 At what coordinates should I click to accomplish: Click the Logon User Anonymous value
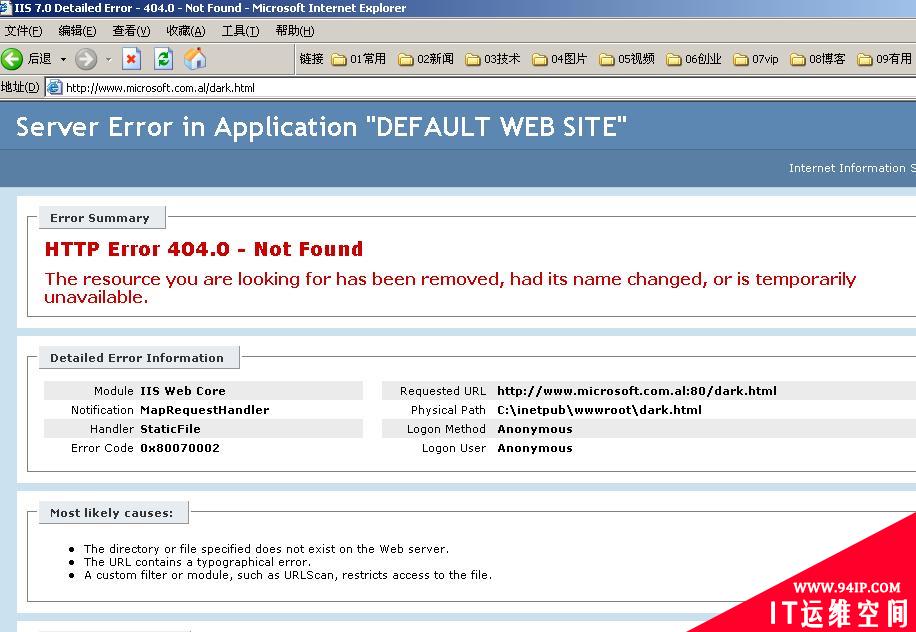pyautogui.click(x=535, y=448)
